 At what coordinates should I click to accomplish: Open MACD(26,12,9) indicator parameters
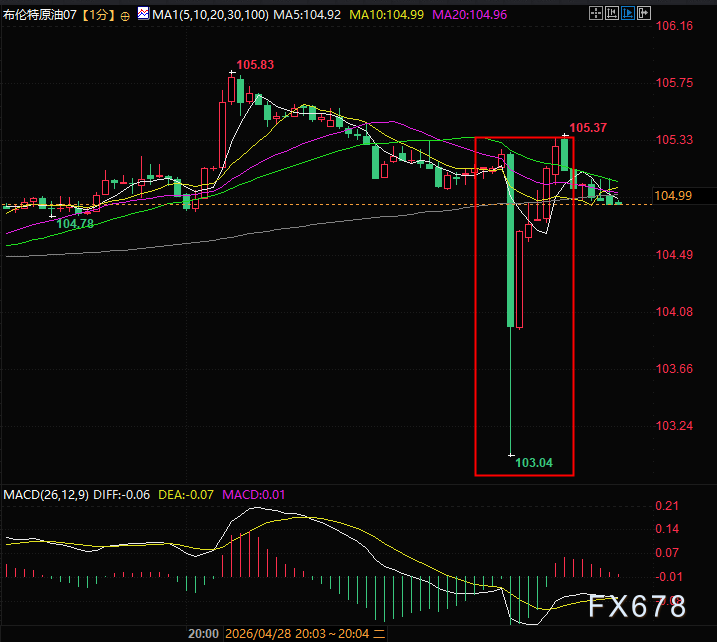46,495
